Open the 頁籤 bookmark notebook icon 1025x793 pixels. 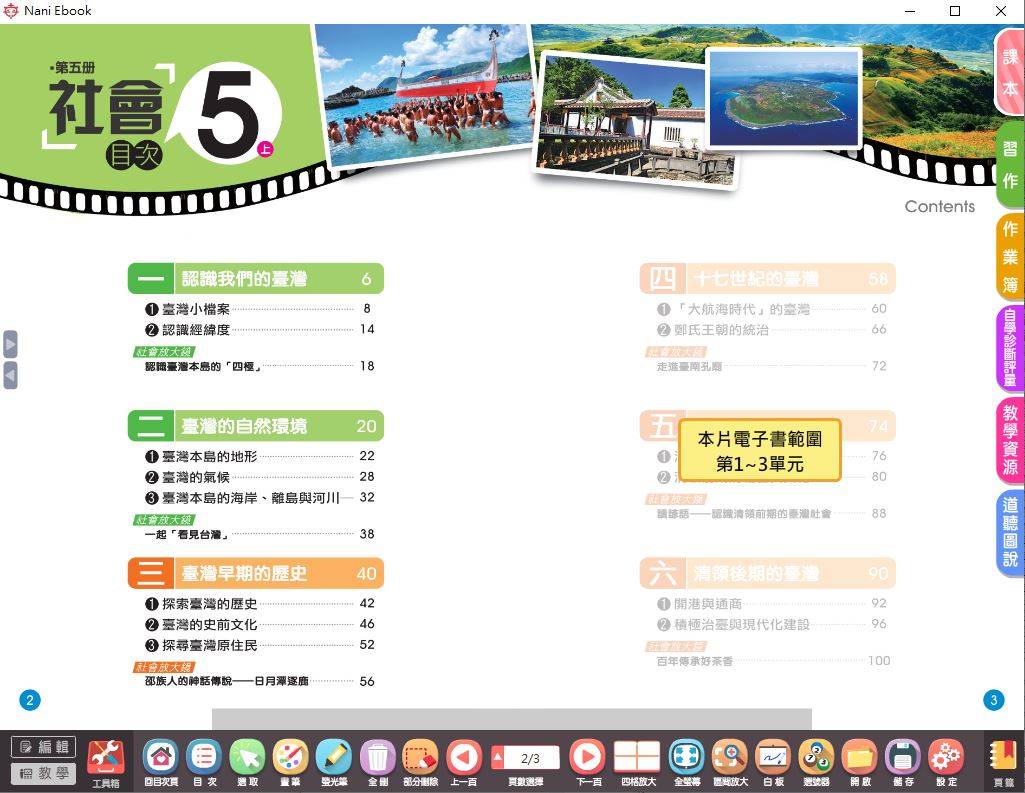pos(1003,763)
